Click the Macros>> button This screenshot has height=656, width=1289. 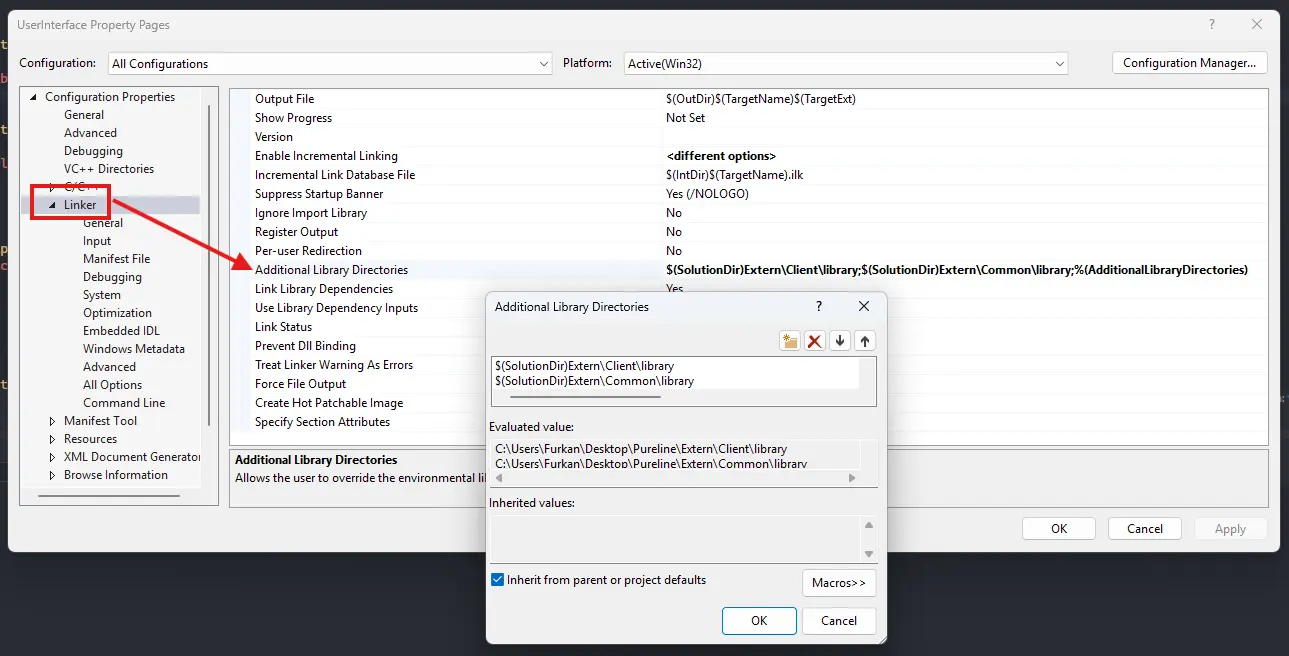coord(839,583)
